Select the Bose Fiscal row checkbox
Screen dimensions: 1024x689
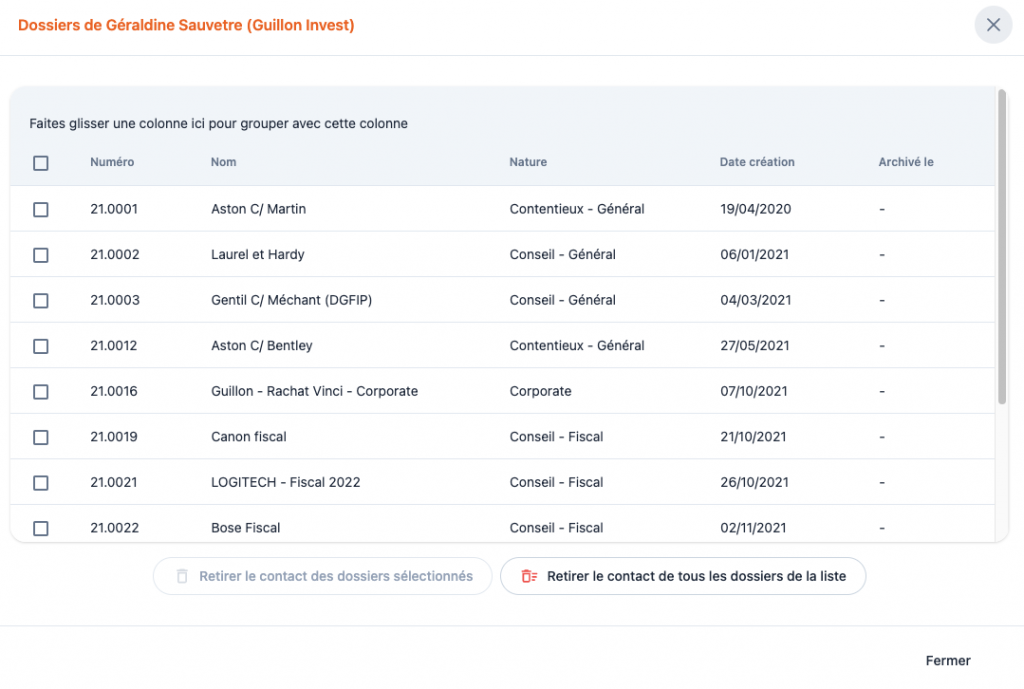coord(41,528)
